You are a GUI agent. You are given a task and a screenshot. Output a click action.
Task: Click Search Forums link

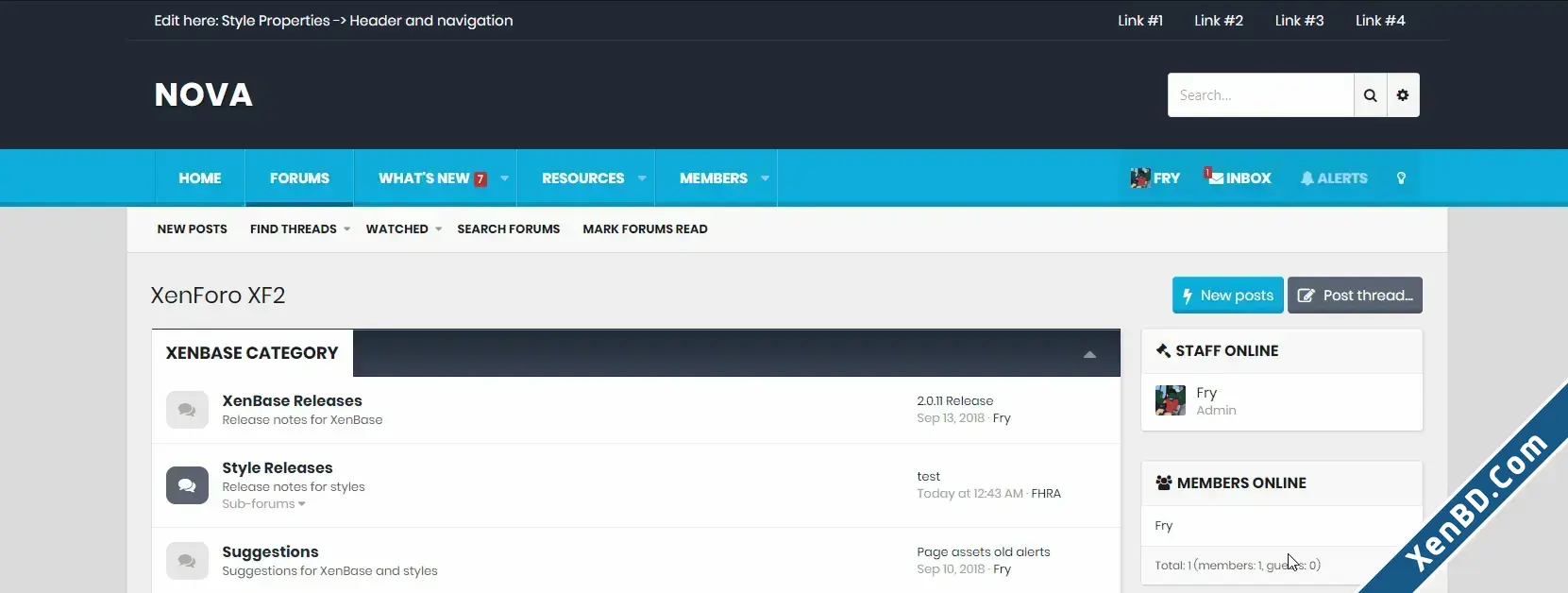509,229
